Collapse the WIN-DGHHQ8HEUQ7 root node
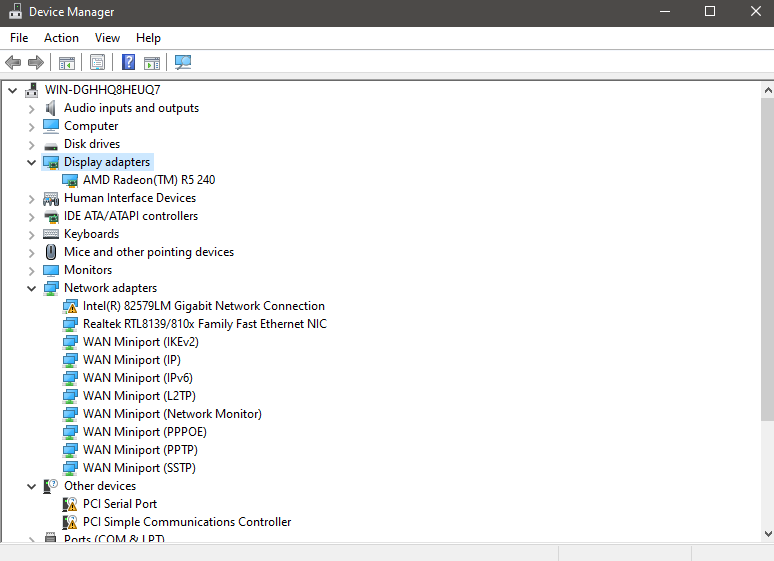 [13, 90]
